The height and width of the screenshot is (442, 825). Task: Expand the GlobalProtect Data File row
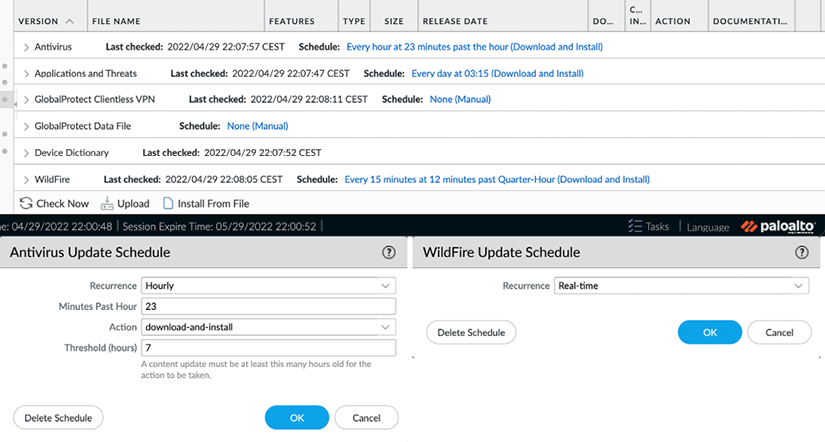[26, 126]
